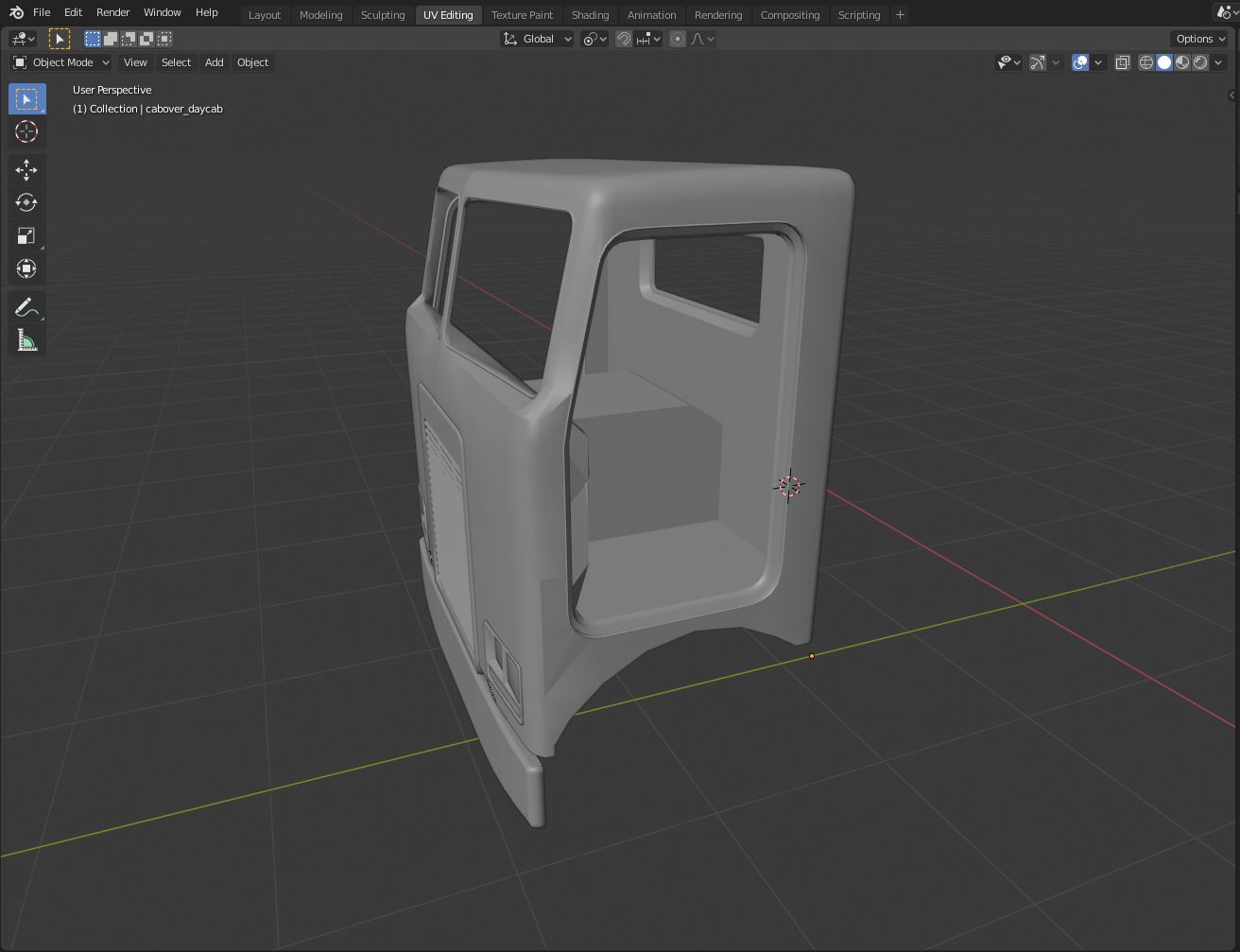1240x952 pixels.
Task: Add a new workspace with plus button
Action: pyautogui.click(x=900, y=15)
